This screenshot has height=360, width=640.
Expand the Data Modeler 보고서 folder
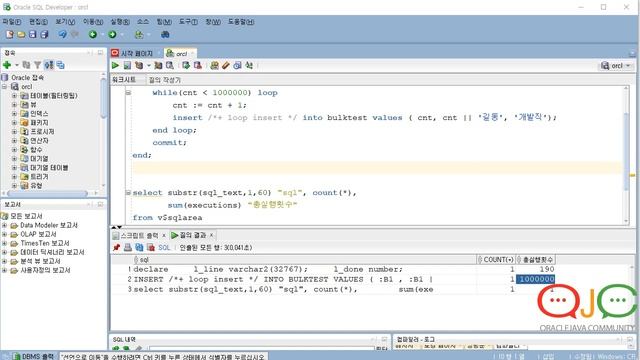[x=4, y=225]
